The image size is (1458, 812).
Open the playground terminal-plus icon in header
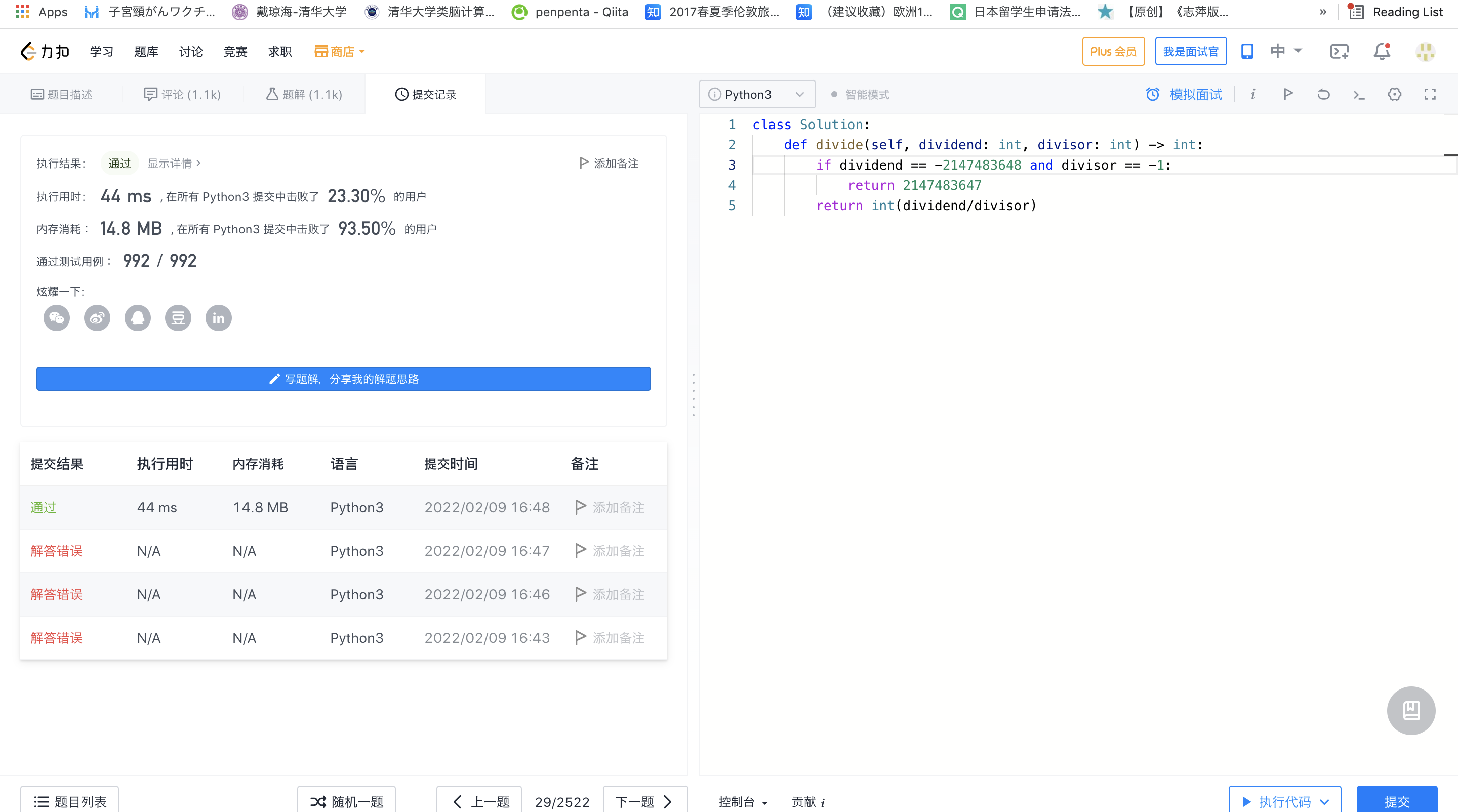pos(1339,52)
